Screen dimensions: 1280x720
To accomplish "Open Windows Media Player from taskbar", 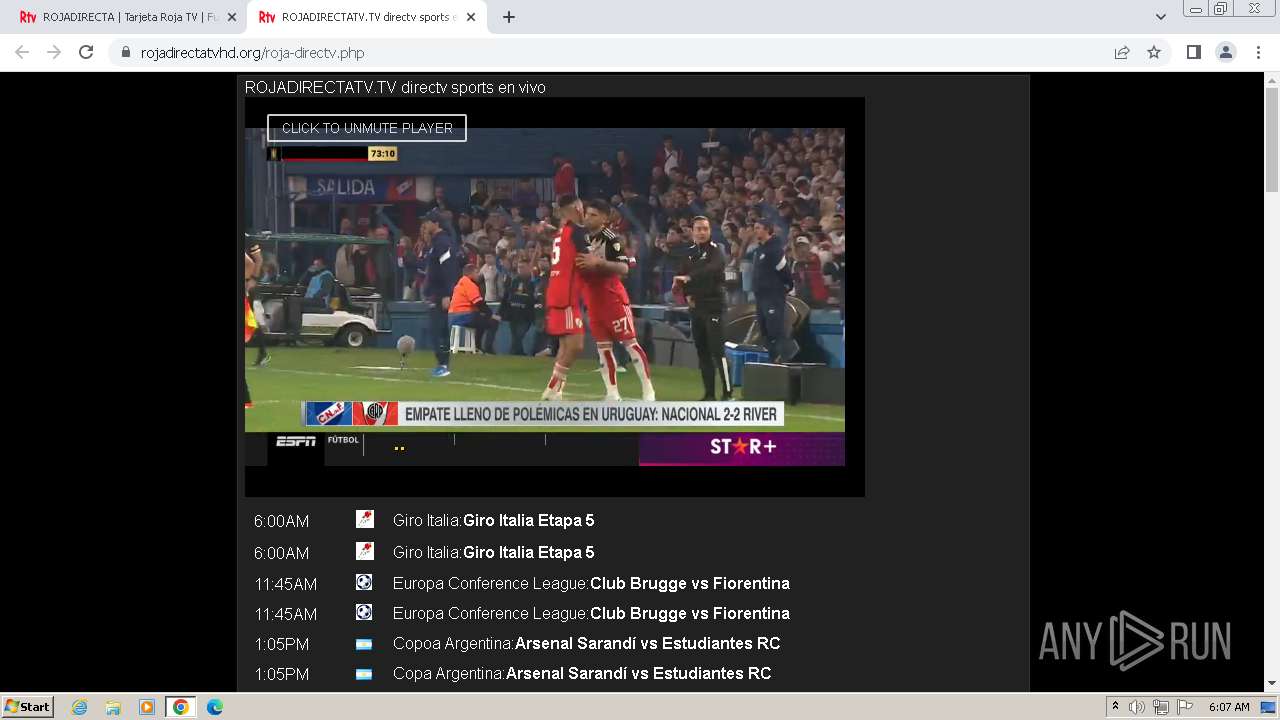I will pos(147,707).
